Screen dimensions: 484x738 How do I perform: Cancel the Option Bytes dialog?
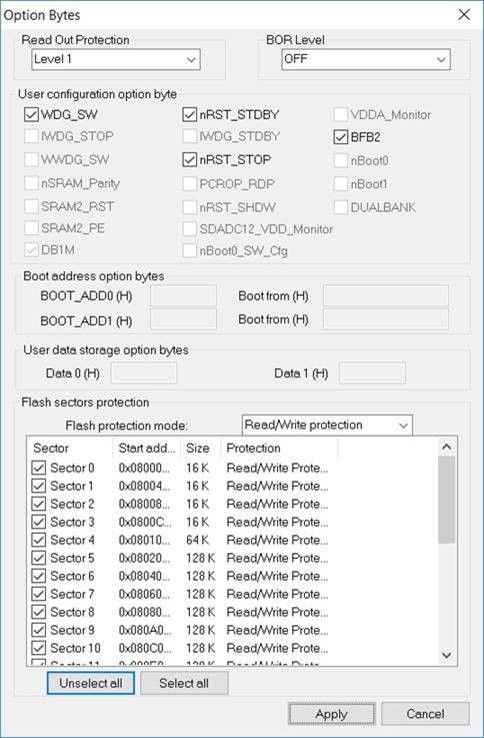coord(425,714)
